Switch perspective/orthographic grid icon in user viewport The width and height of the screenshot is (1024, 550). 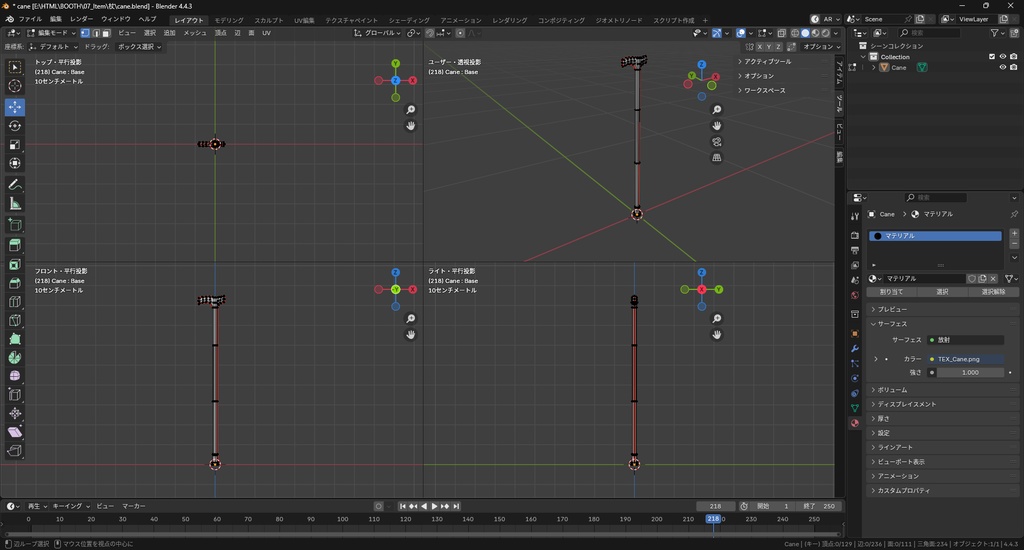click(716, 157)
